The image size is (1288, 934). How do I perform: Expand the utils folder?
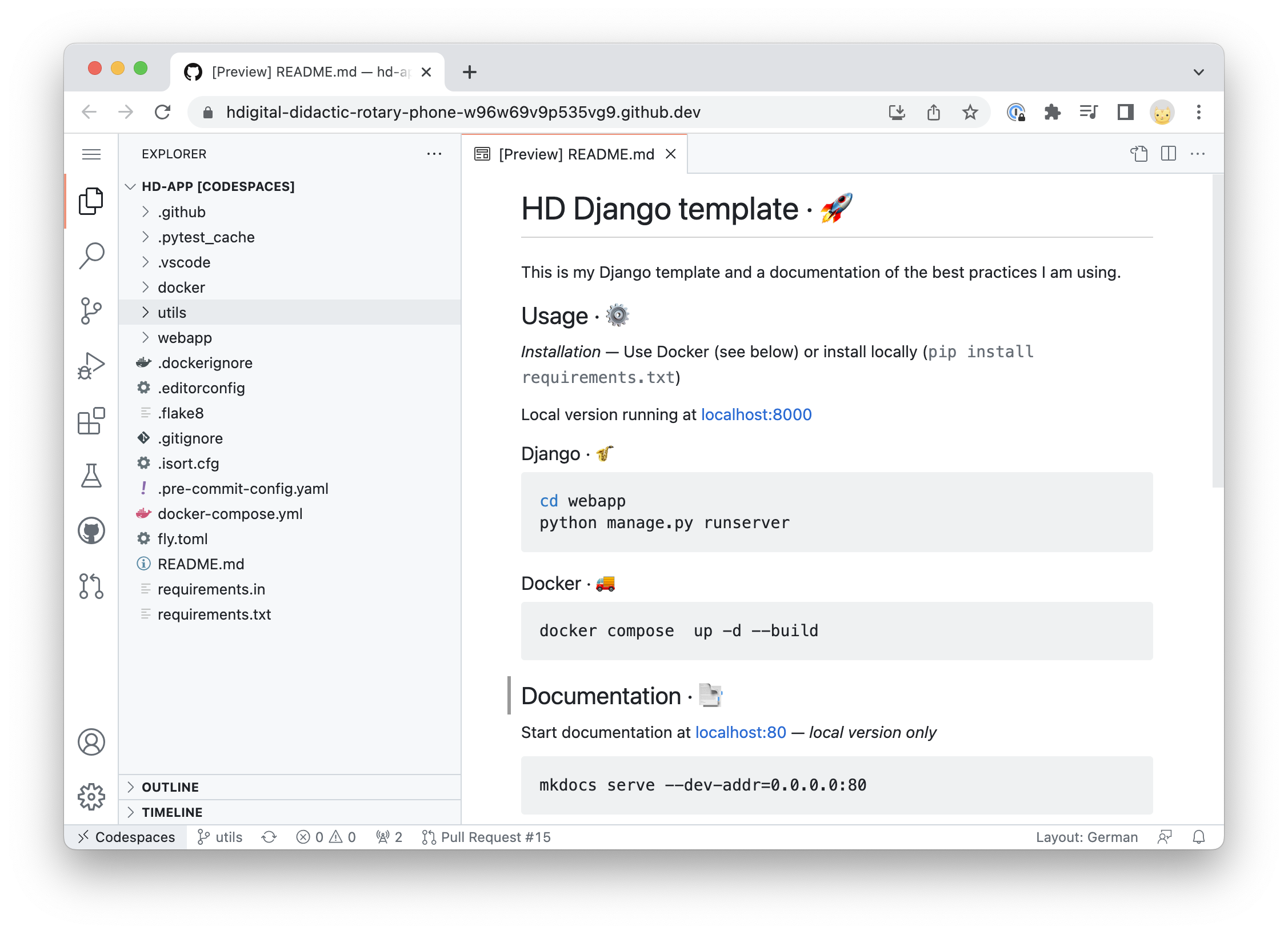coord(290,313)
